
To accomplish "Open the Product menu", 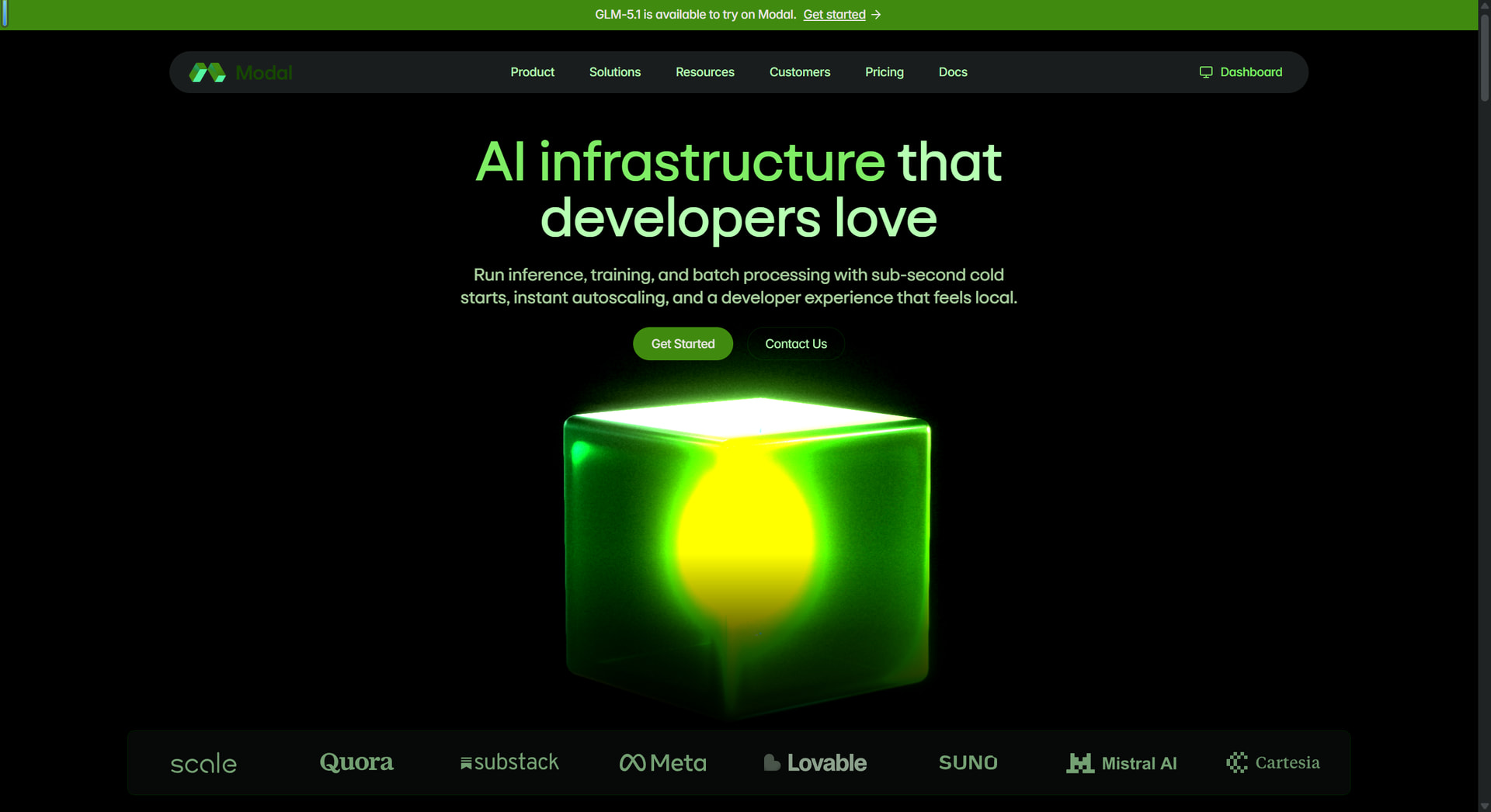I will coord(533,72).
